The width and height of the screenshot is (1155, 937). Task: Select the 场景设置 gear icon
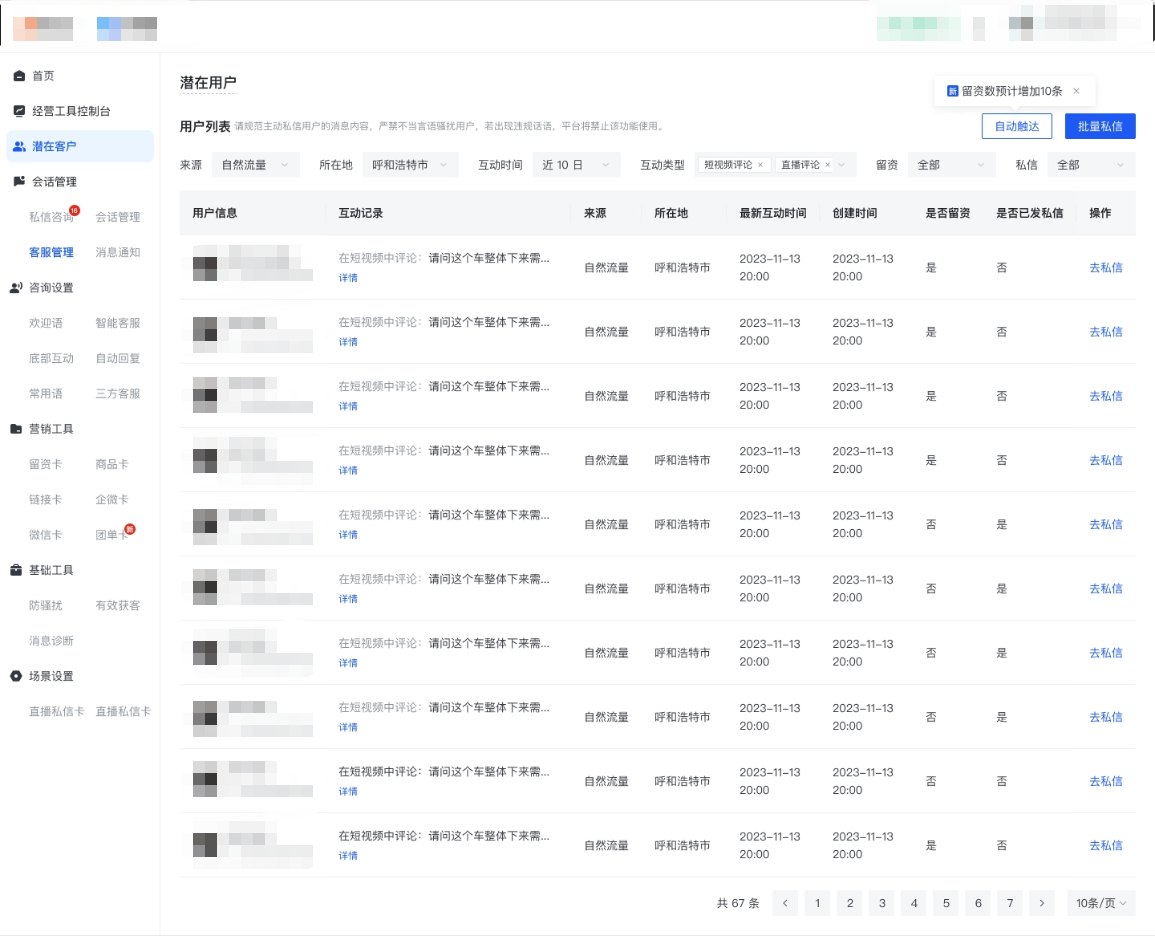(x=17, y=676)
